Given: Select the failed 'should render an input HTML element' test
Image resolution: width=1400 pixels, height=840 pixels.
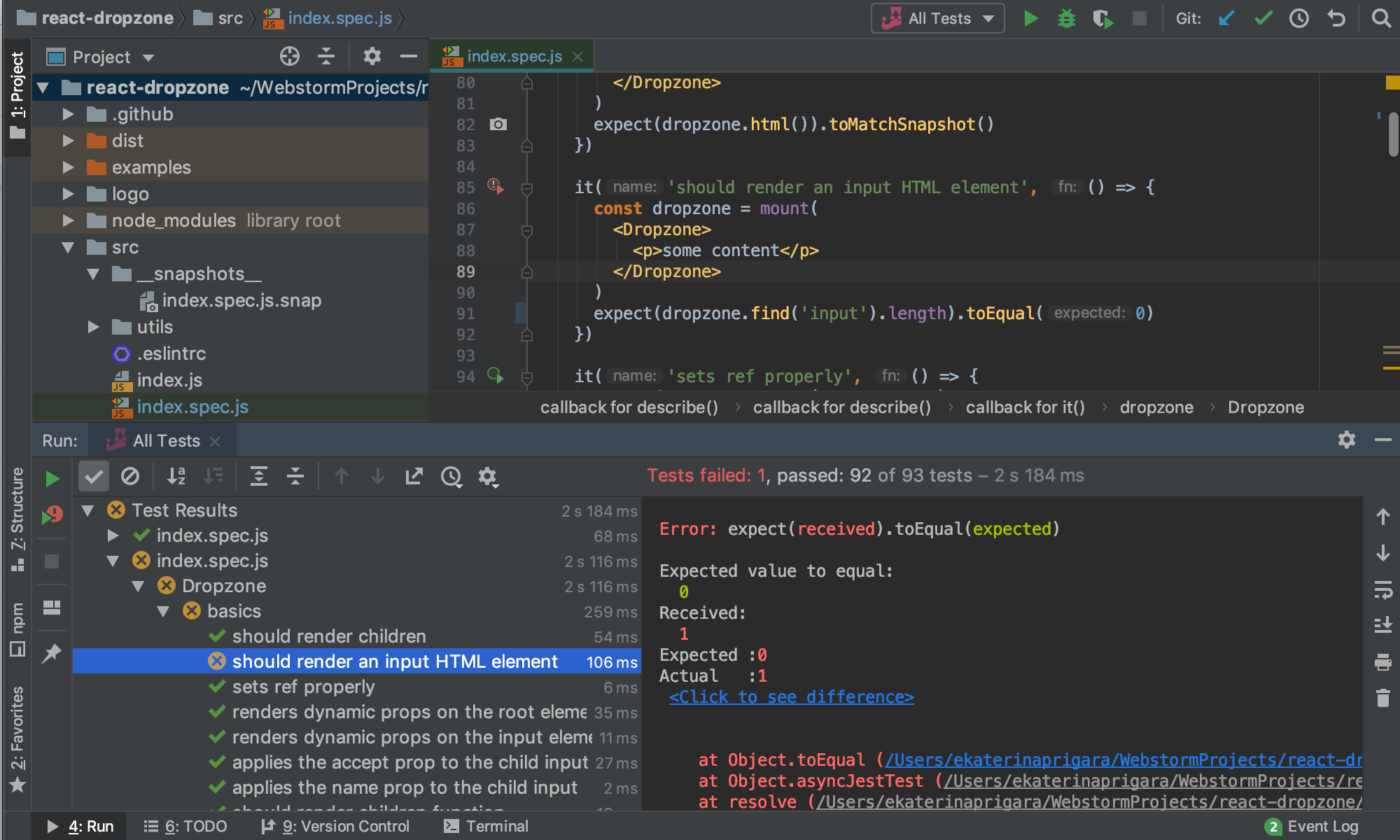Looking at the screenshot, I should point(392,661).
